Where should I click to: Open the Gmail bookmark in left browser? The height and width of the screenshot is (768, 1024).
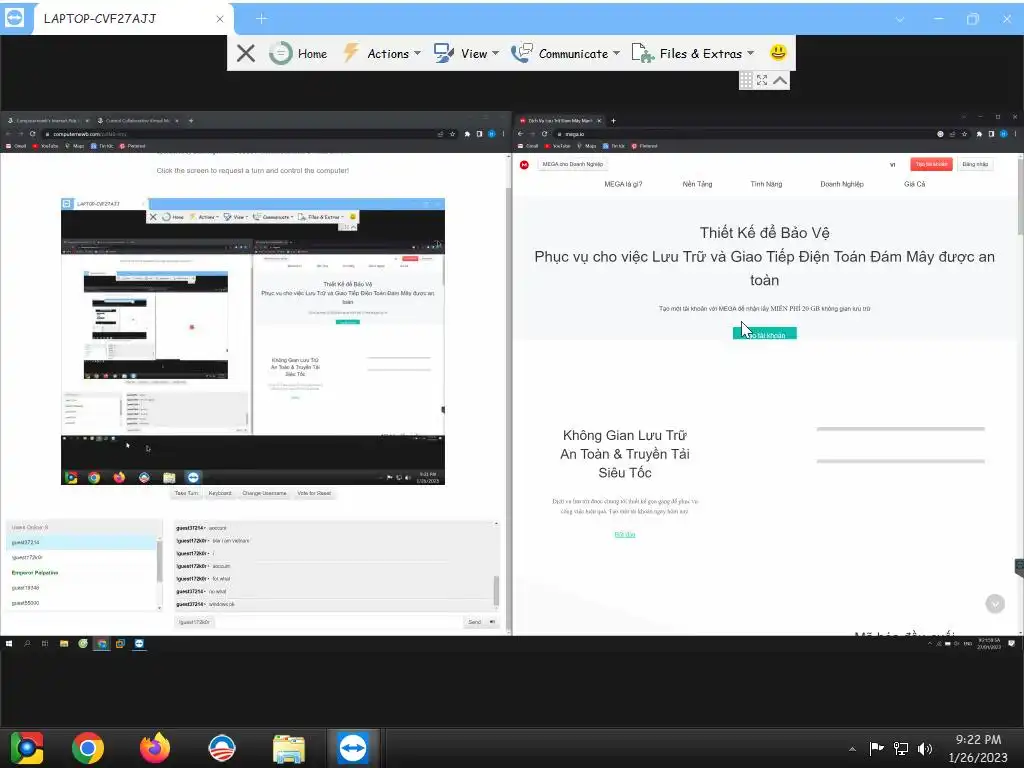(x=16, y=146)
